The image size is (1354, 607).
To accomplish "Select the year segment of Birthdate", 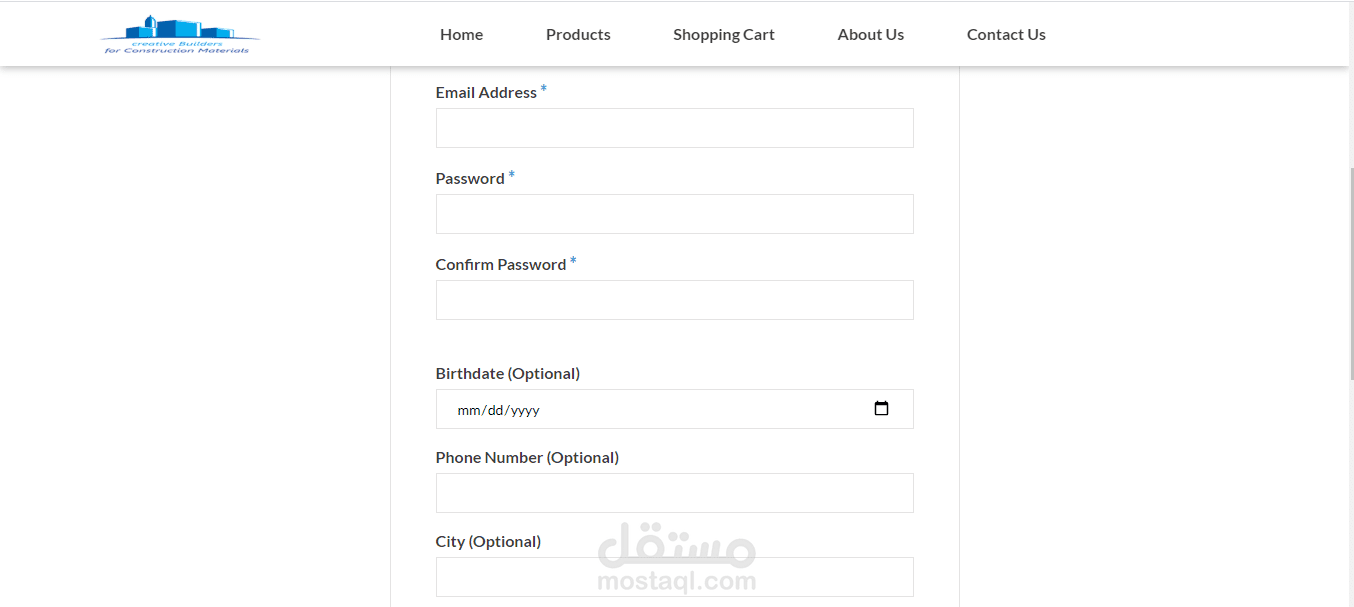I will 526,410.
